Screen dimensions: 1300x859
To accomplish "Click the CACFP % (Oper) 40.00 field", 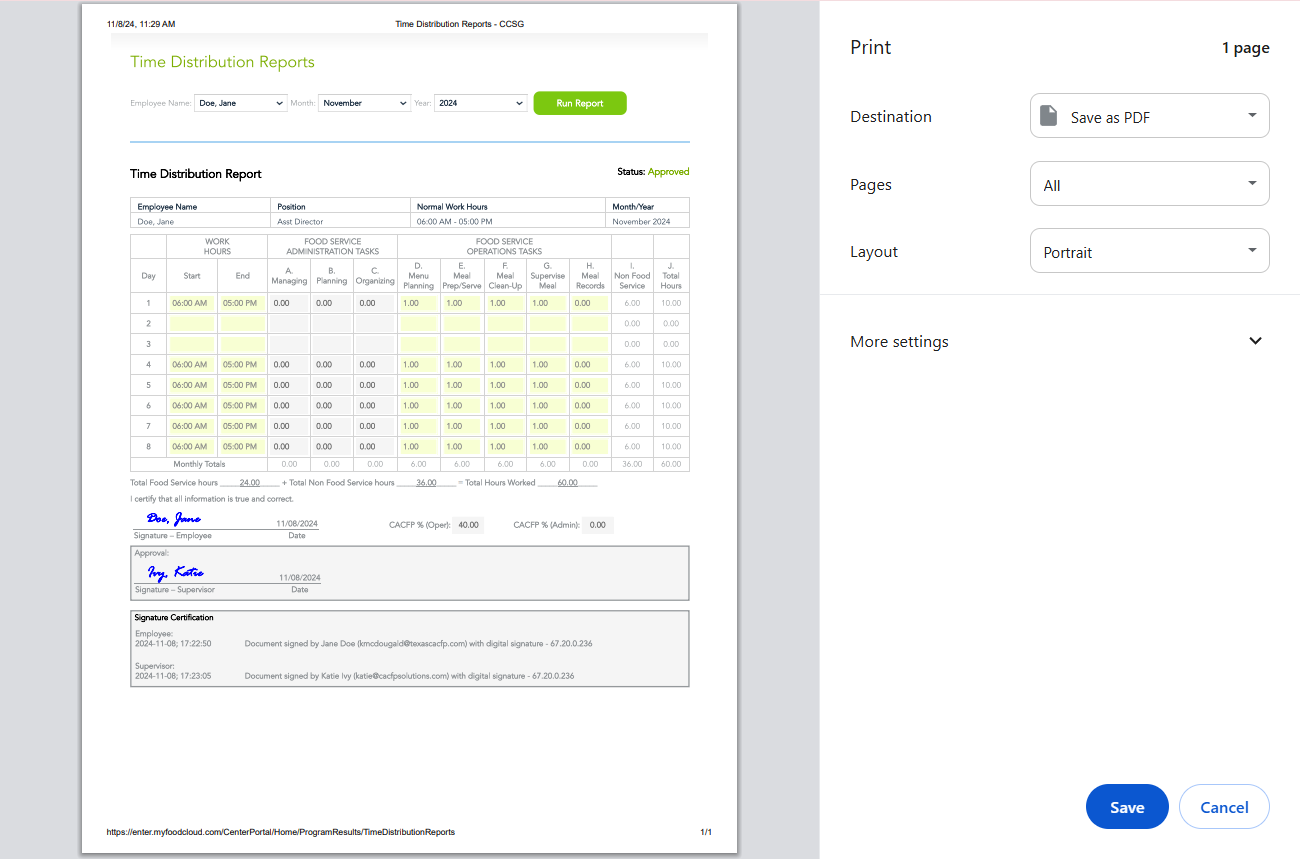I will 468,525.
